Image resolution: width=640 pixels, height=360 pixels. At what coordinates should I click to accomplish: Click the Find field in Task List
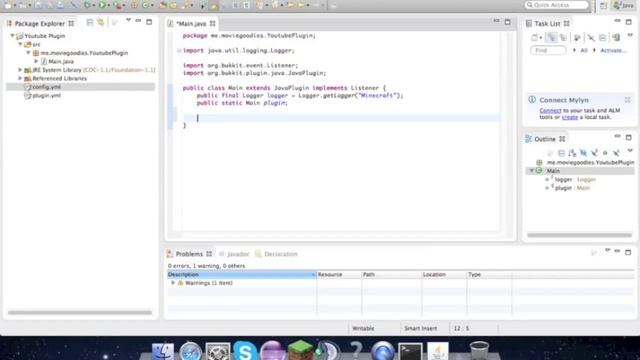[x=548, y=50]
